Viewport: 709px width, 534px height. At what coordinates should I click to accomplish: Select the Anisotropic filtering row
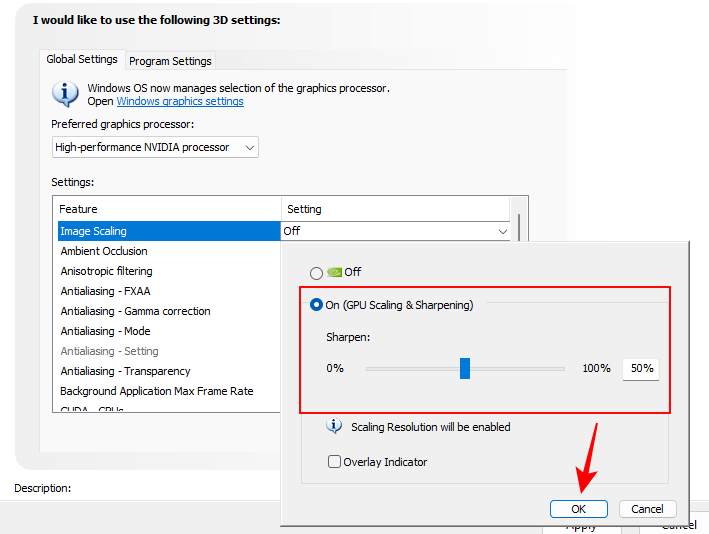(x=106, y=271)
